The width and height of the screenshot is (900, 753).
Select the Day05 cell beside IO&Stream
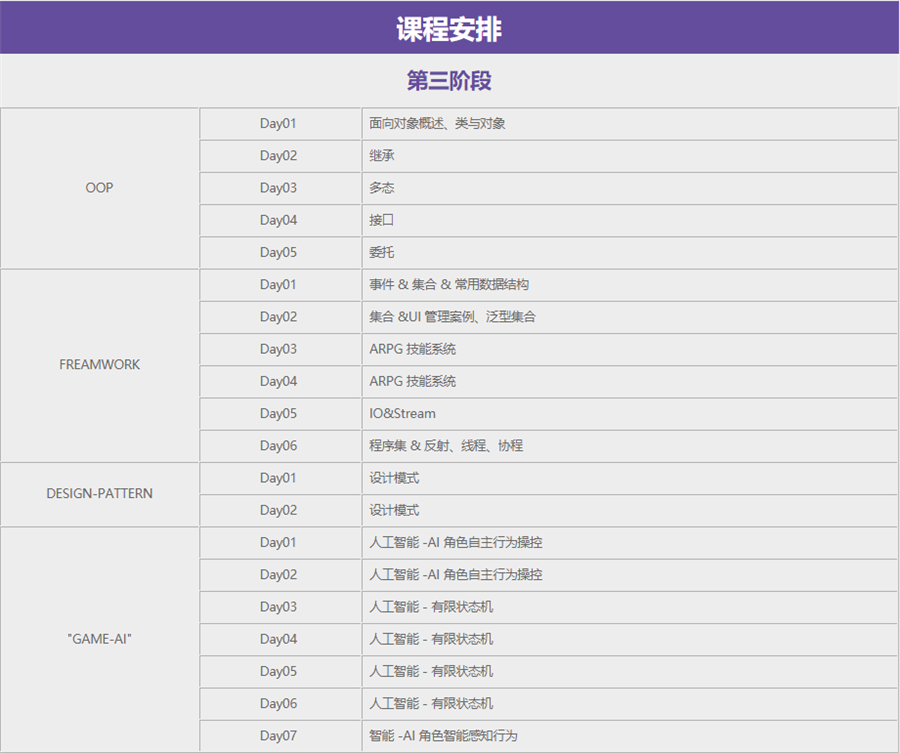(x=279, y=413)
